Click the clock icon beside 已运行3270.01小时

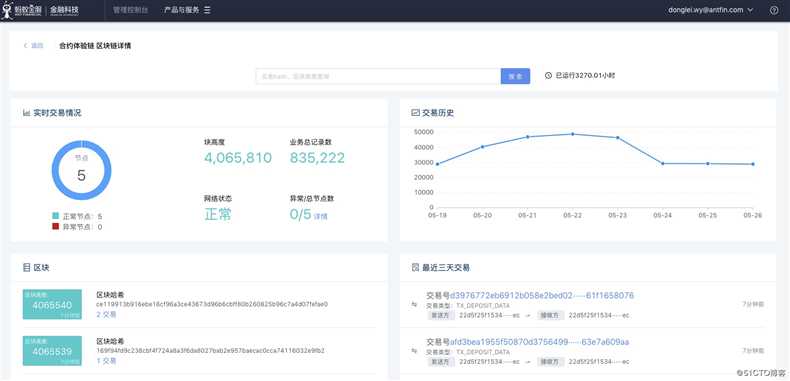pyautogui.click(x=549, y=76)
